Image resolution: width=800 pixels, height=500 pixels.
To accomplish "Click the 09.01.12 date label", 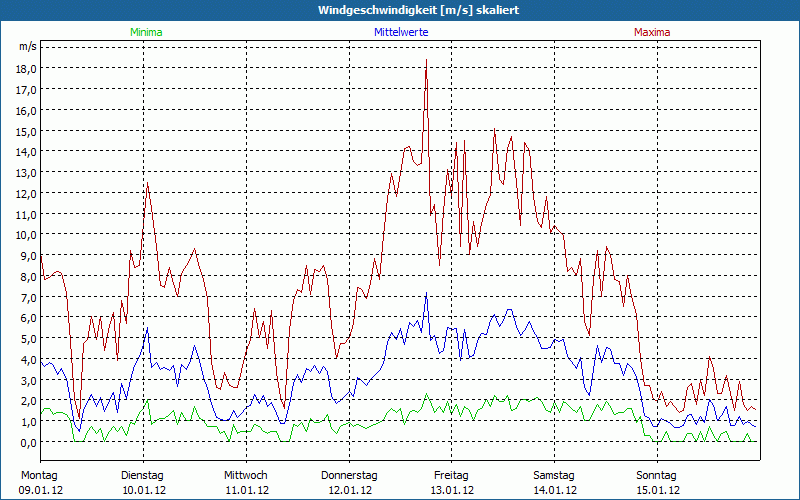I will pyautogui.click(x=40, y=490).
